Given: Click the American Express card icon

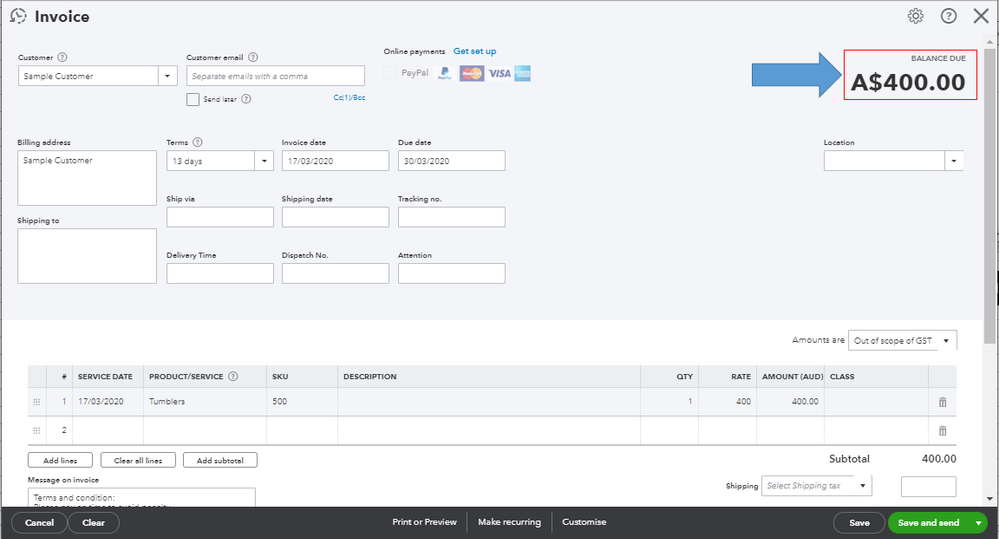Looking at the screenshot, I should click(522, 73).
